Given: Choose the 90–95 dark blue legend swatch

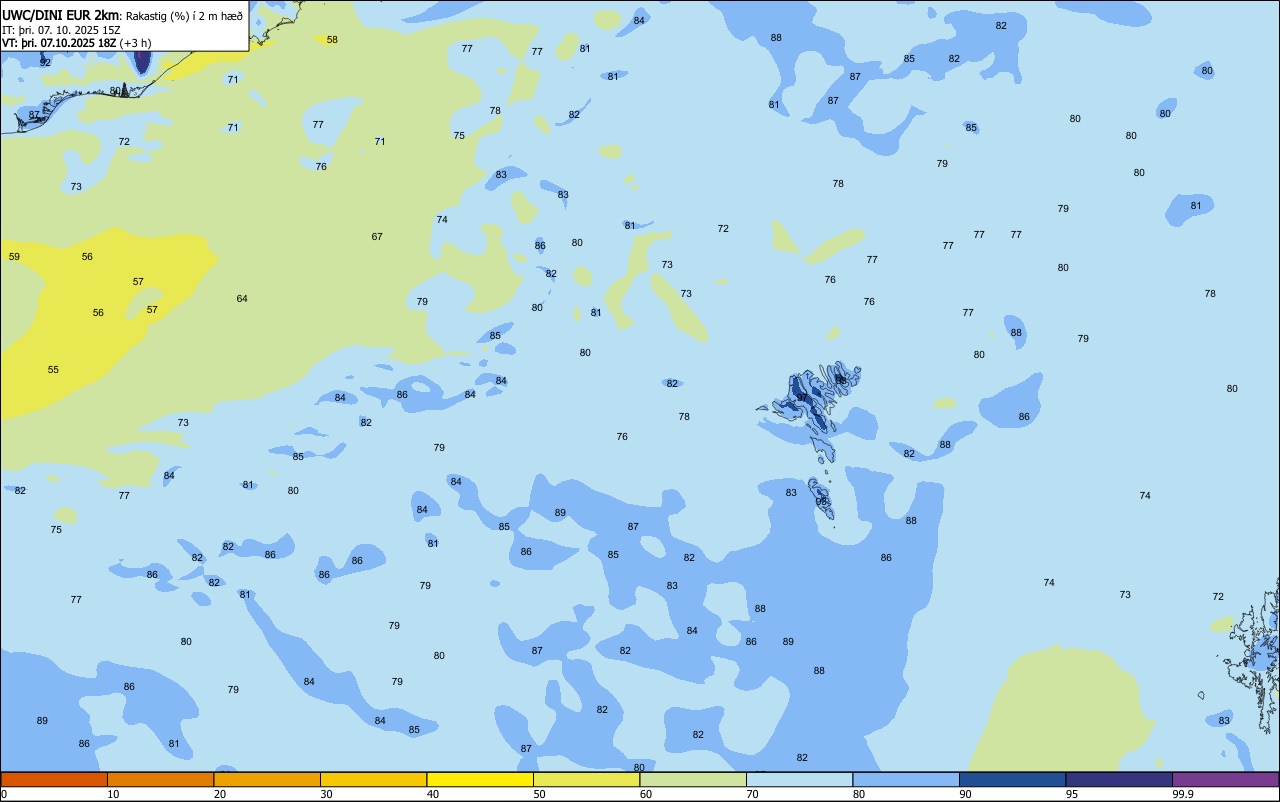Looking at the screenshot, I should [1012, 779].
